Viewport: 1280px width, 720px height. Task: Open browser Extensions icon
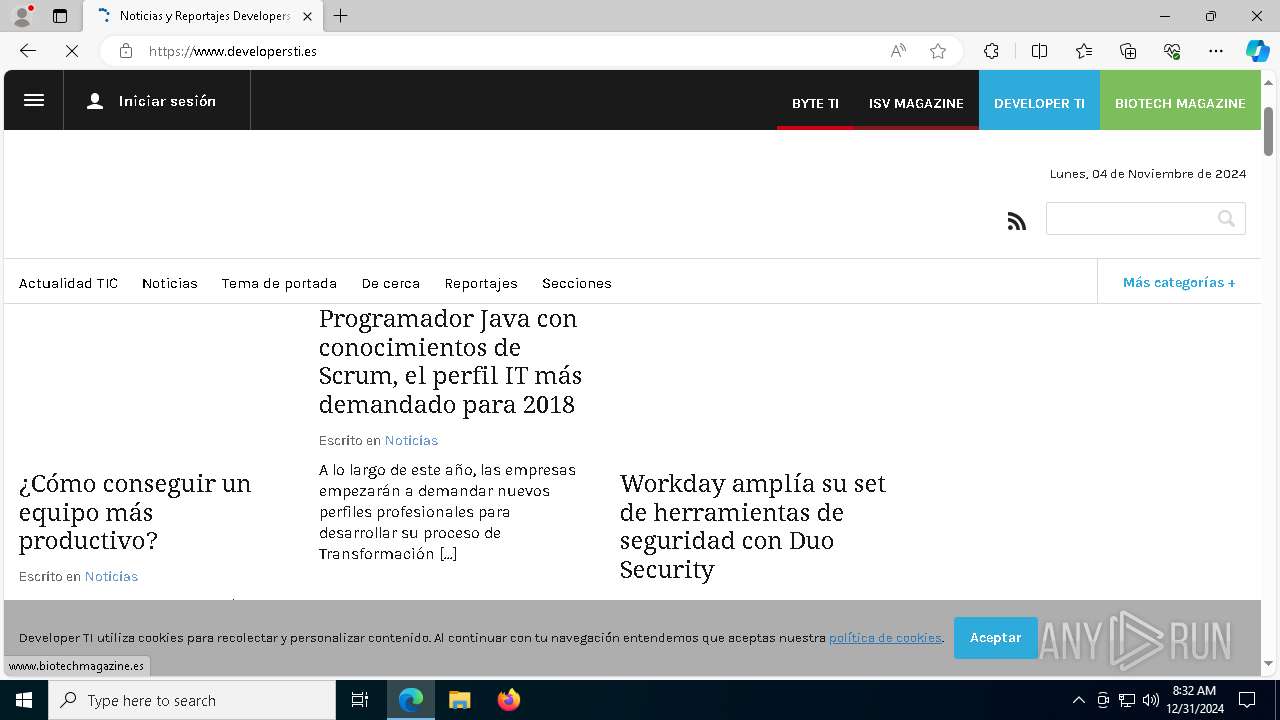pyautogui.click(x=991, y=51)
